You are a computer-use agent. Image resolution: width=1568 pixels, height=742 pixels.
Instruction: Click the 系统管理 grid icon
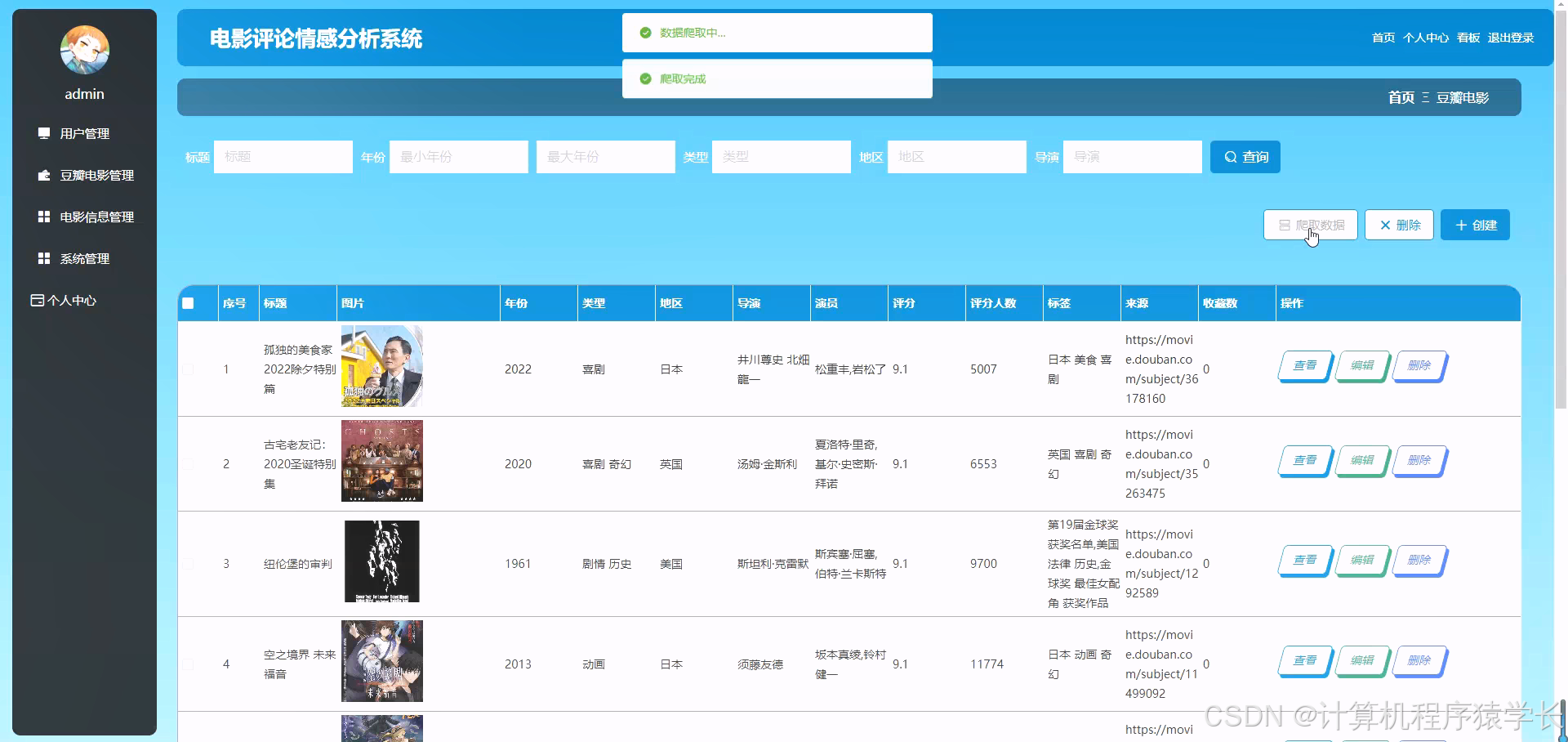[44, 258]
